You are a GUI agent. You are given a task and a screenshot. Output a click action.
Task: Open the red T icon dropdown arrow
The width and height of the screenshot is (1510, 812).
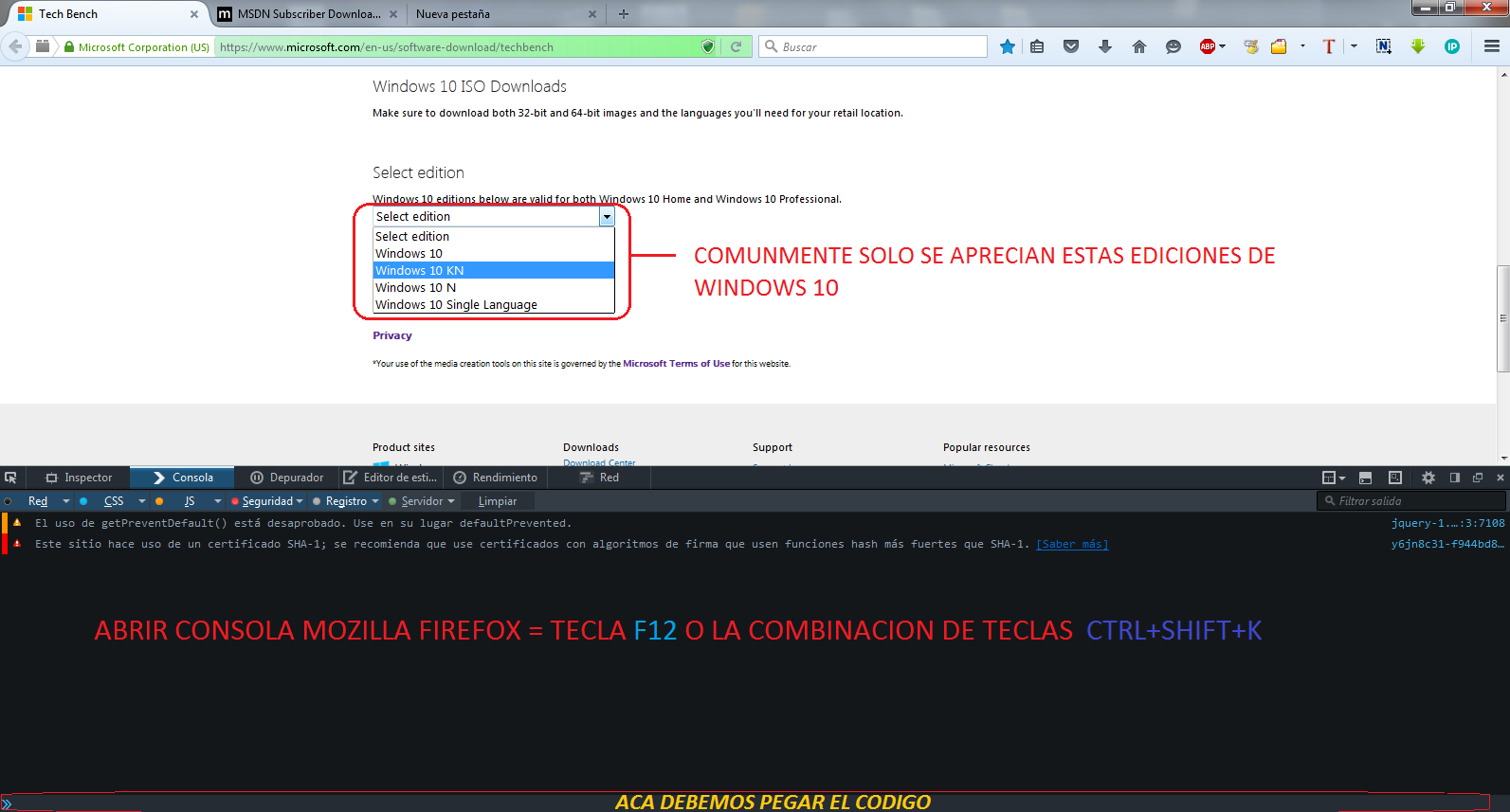1354,46
